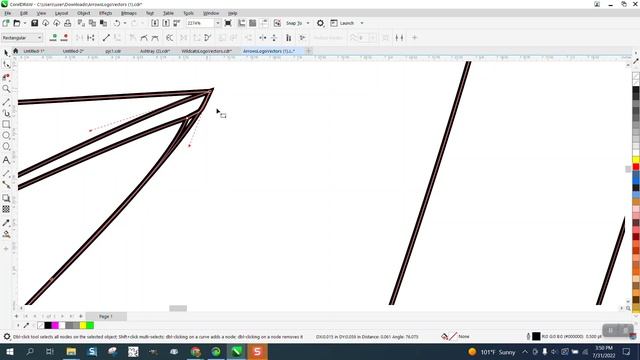Viewport: 640px width, 360px height.
Task: Expand the document palette flyout arrow
Action: tap(18, 325)
